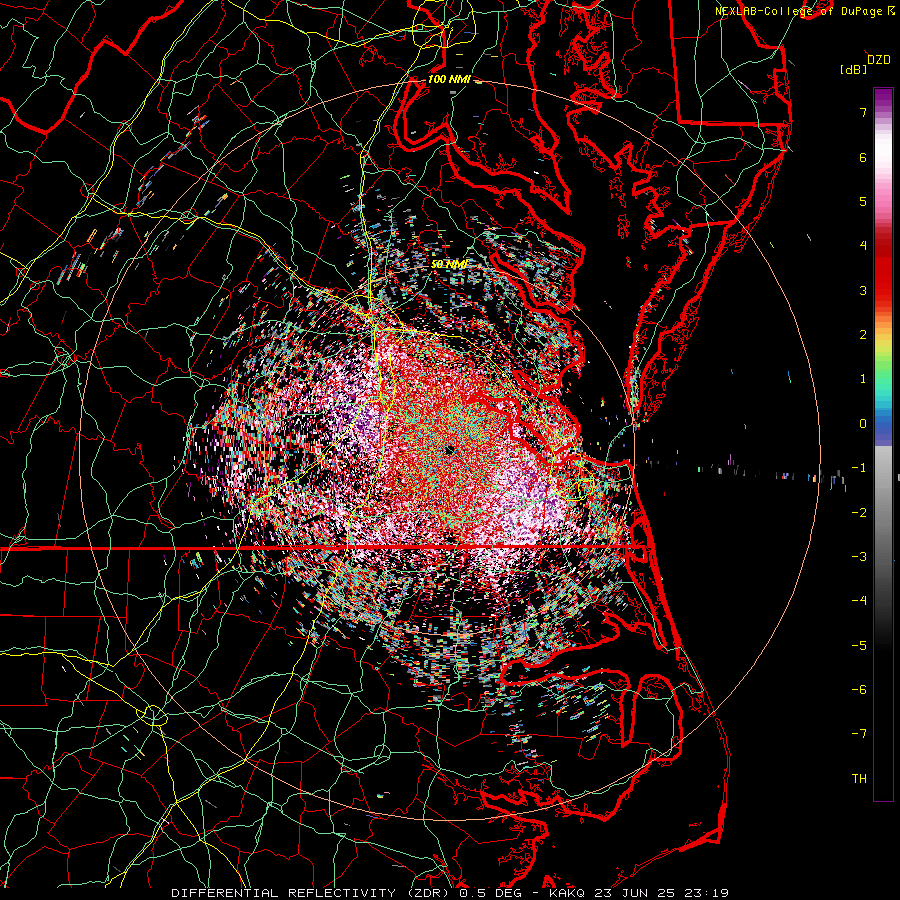Screen dimensions: 900x900
Task: Click the TH threshold label on scale
Action: point(859,778)
